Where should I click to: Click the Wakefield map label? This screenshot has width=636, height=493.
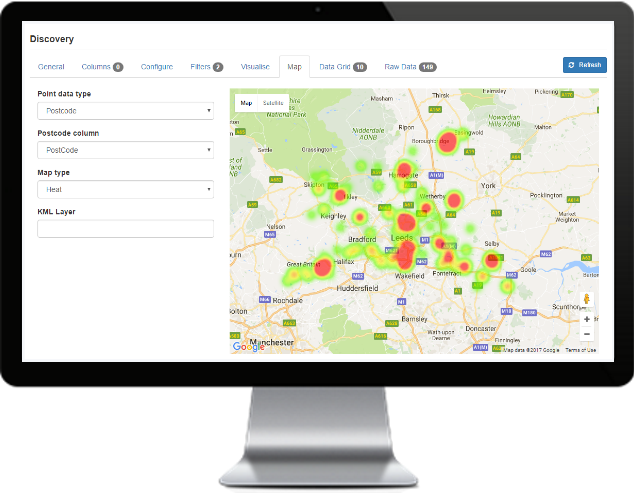410,276
